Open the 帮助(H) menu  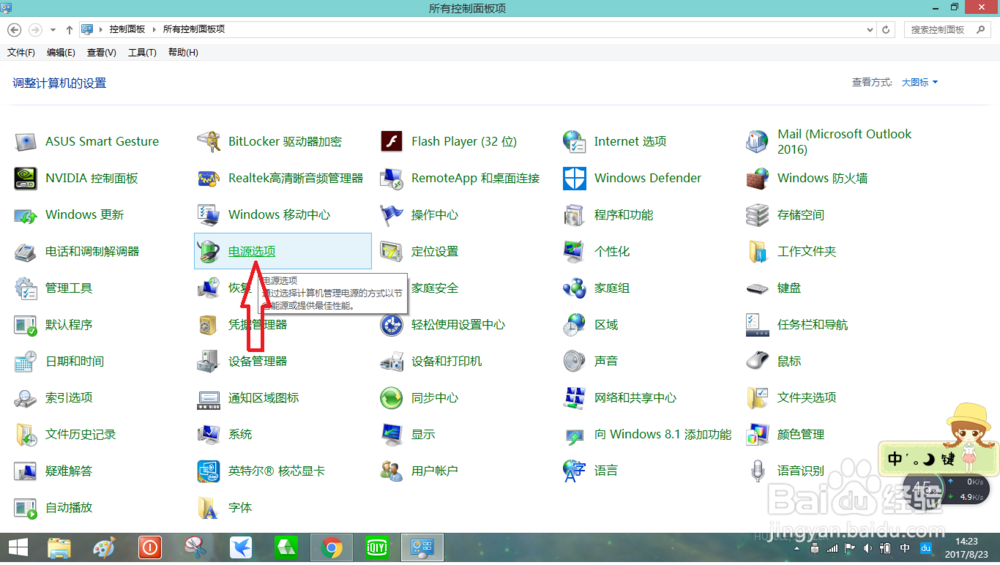coord(183,52)
